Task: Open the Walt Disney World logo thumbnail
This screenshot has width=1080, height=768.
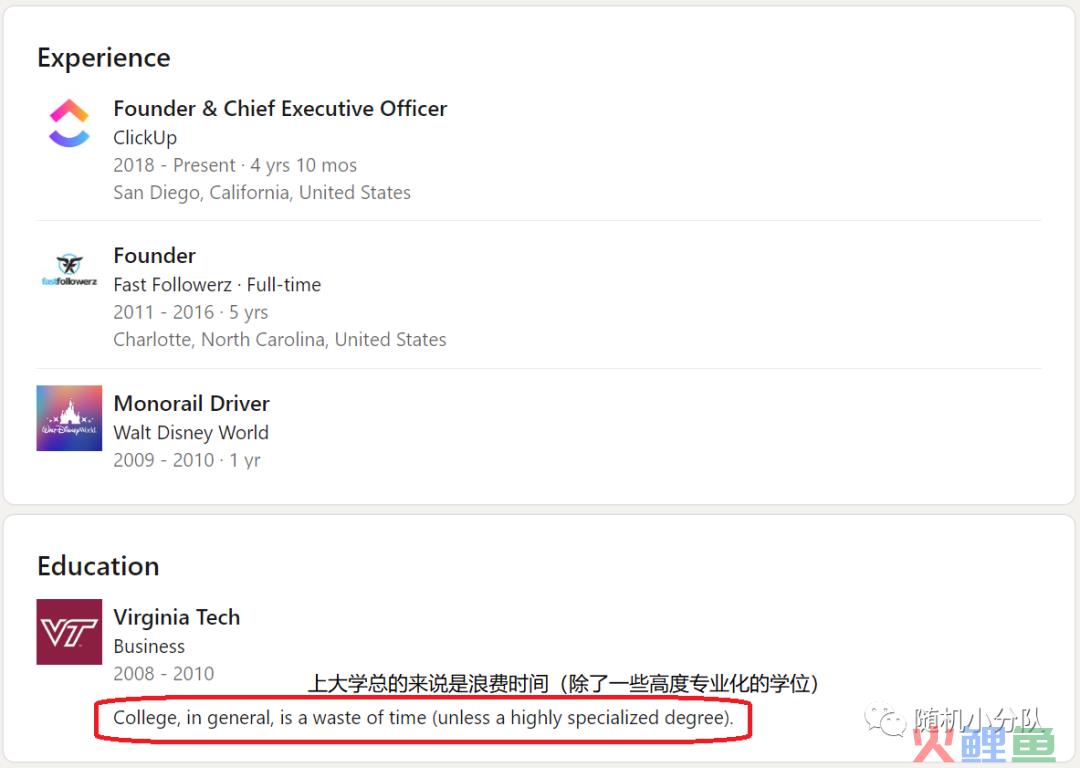Action: tap(70, 418)
